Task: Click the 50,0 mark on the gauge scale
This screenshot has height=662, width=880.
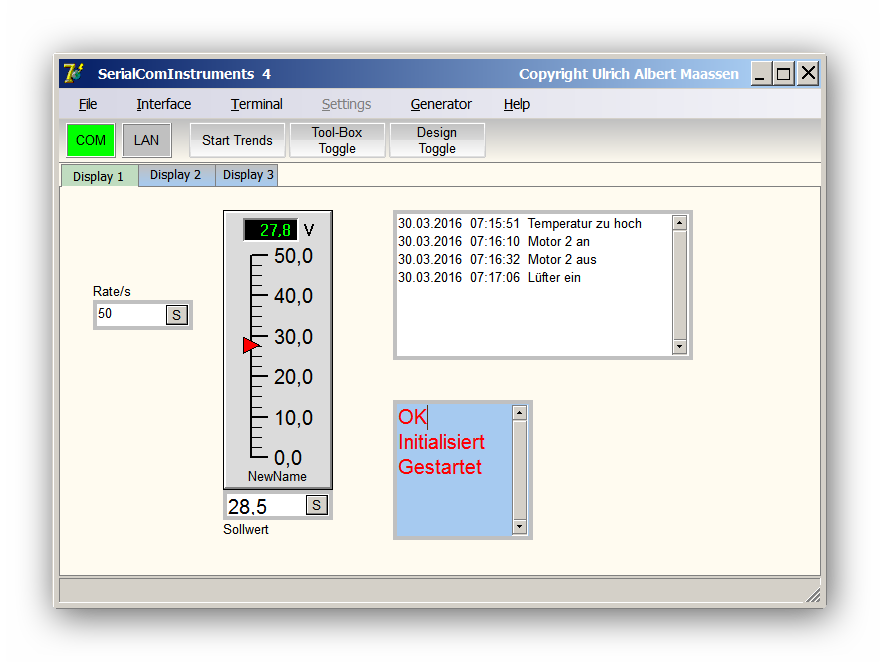Action: pyautogui.click(x=293, y=256)
